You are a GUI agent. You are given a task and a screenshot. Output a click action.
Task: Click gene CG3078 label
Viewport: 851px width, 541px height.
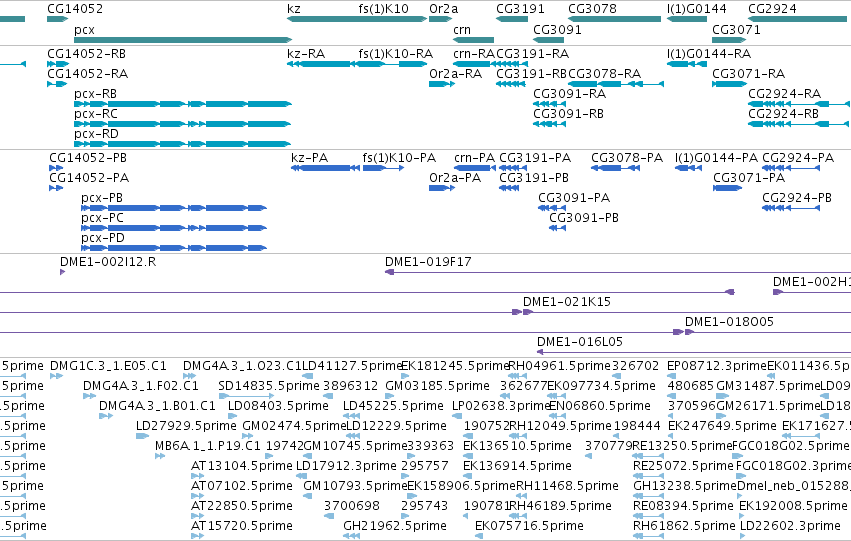(x=592, y=9)
